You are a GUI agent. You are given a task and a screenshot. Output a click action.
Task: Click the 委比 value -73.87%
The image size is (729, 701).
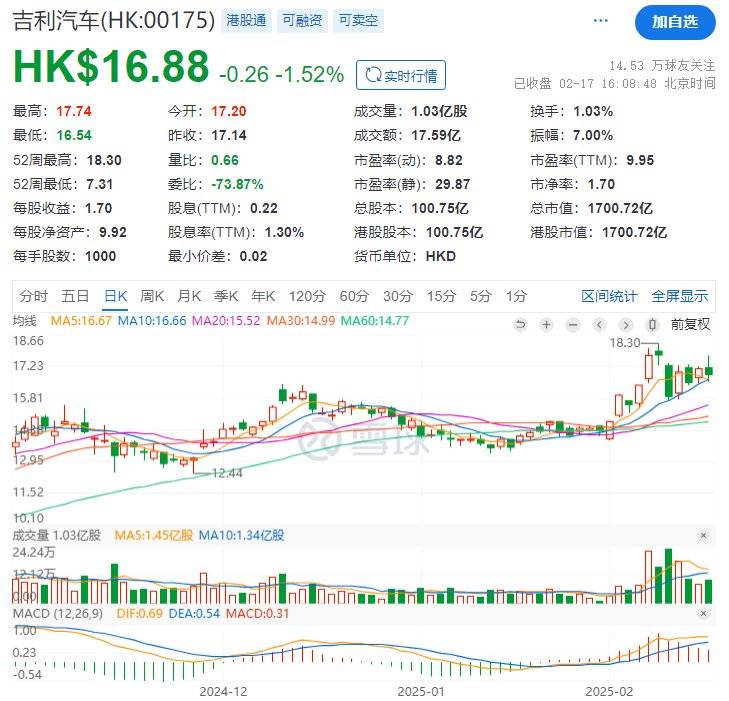pyautogui.click(x=239, y=185)
